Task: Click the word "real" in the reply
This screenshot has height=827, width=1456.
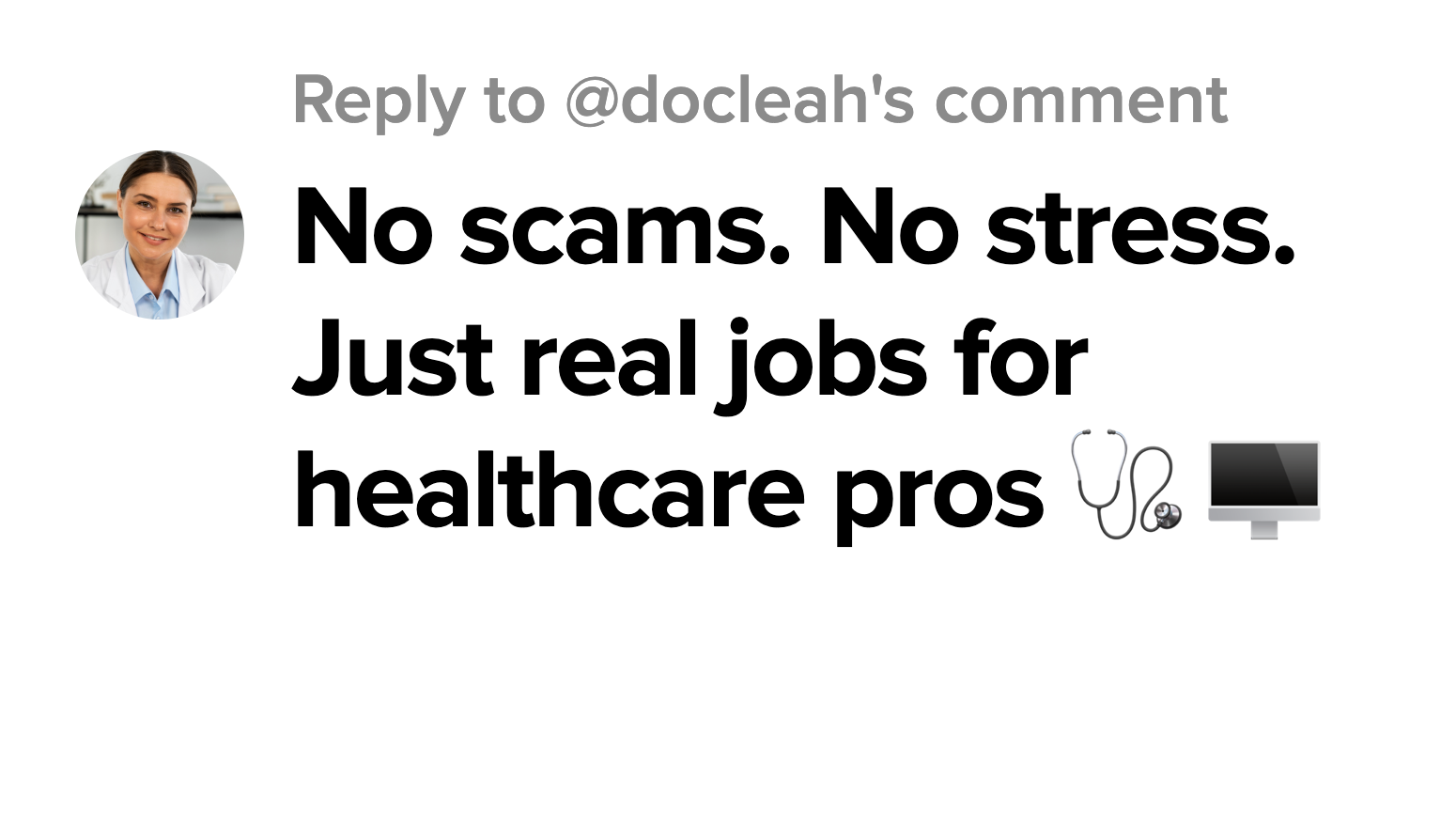Action: 611,357
